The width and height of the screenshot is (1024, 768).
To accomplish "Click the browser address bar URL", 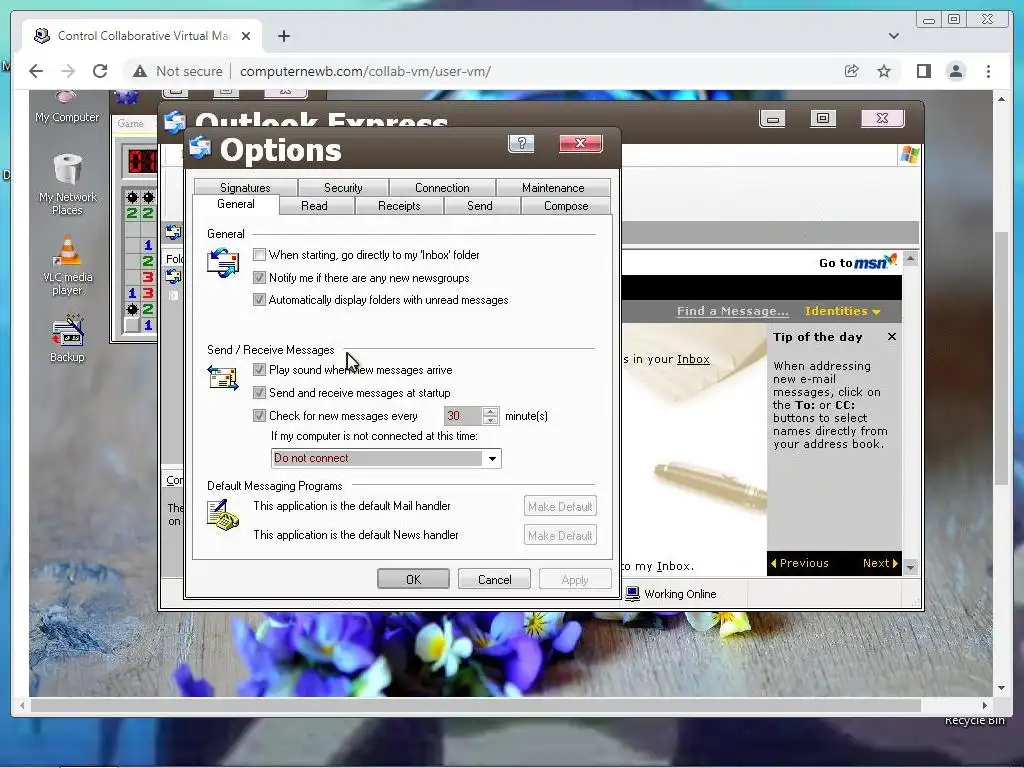I will point(365,71).
